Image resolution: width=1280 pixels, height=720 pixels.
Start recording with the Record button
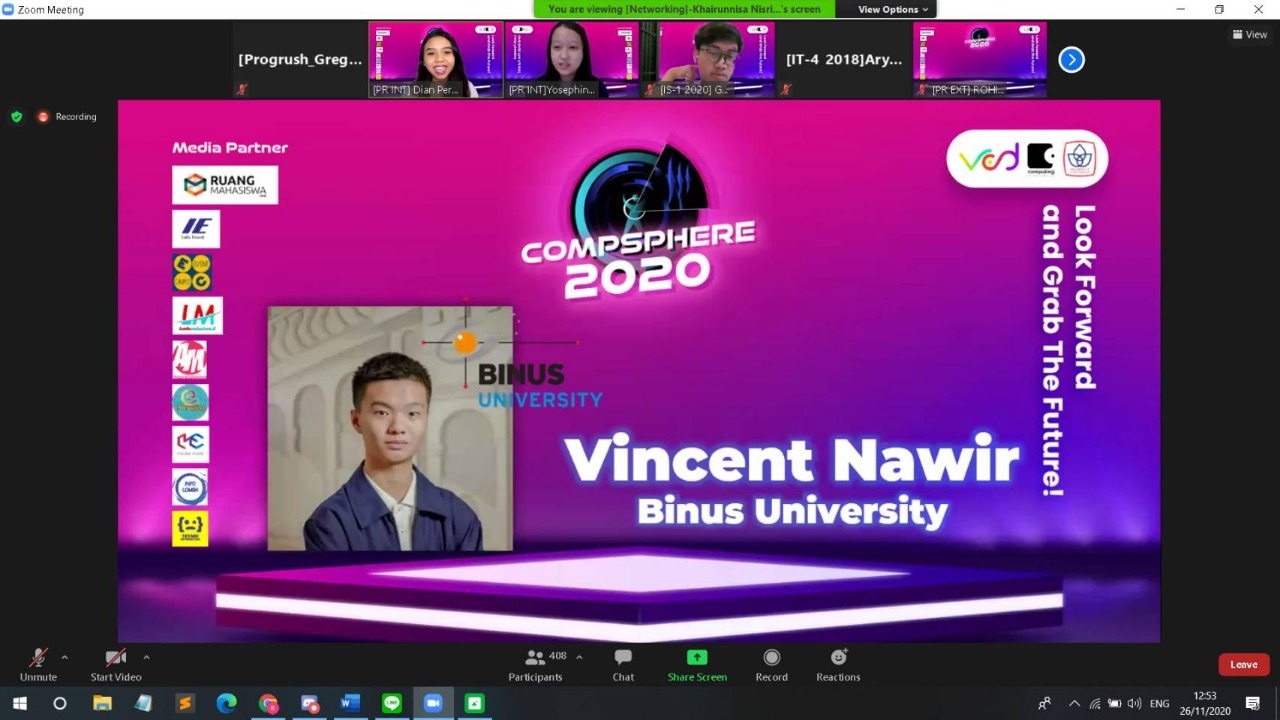tap(771, 665)
